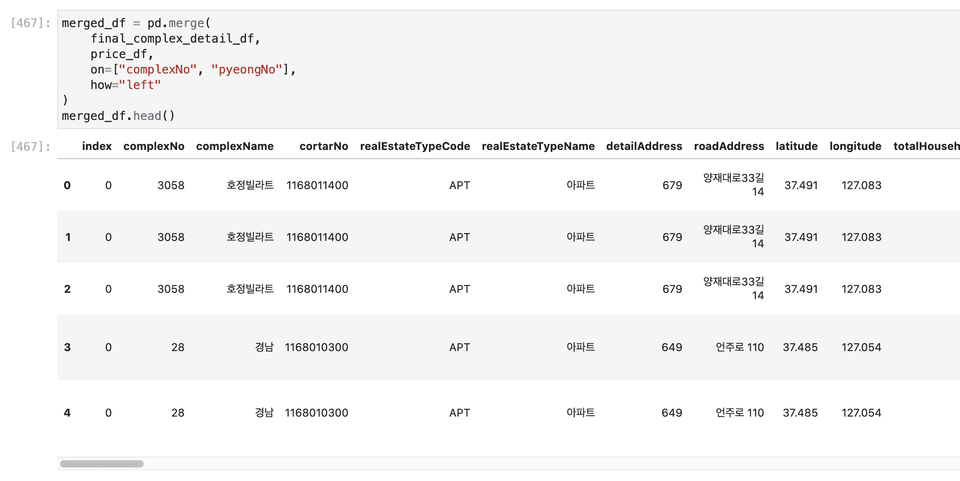Select the 호정빌라트 cell in row 1
The image size is (960, 481).
click(x=250, y=237)
